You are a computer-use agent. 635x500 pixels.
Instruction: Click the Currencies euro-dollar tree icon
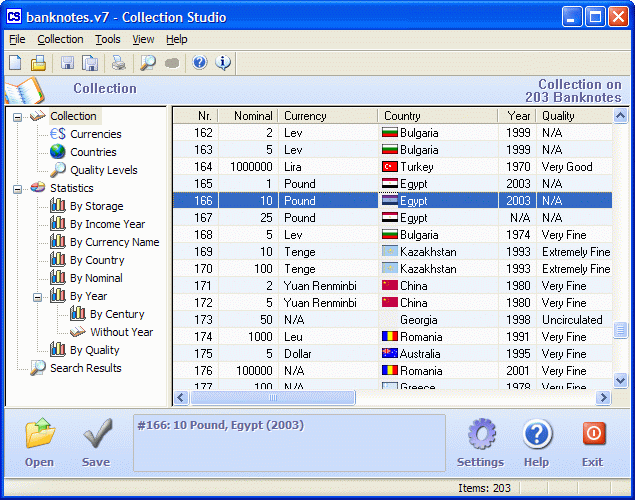(58, 134)
